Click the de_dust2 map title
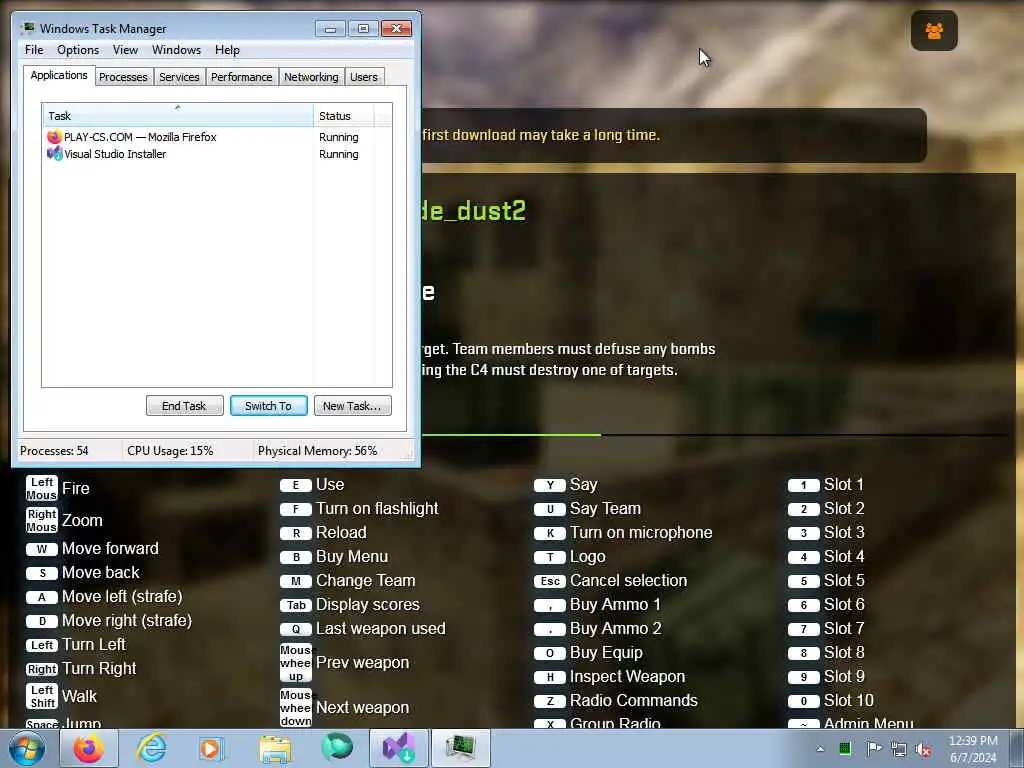 point(473,211)
